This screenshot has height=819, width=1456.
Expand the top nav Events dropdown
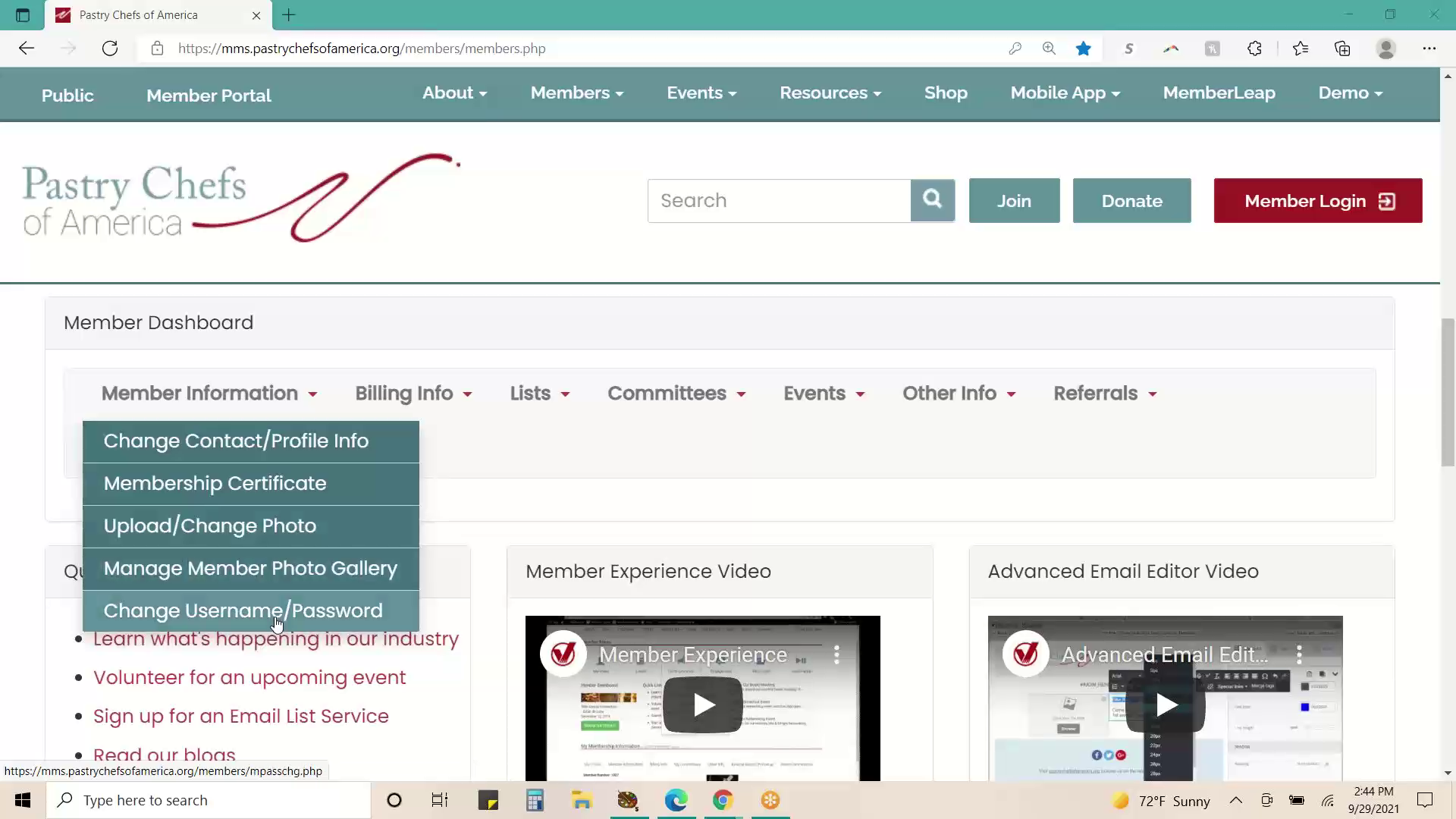pyautogui.click(x=701, y=93)
